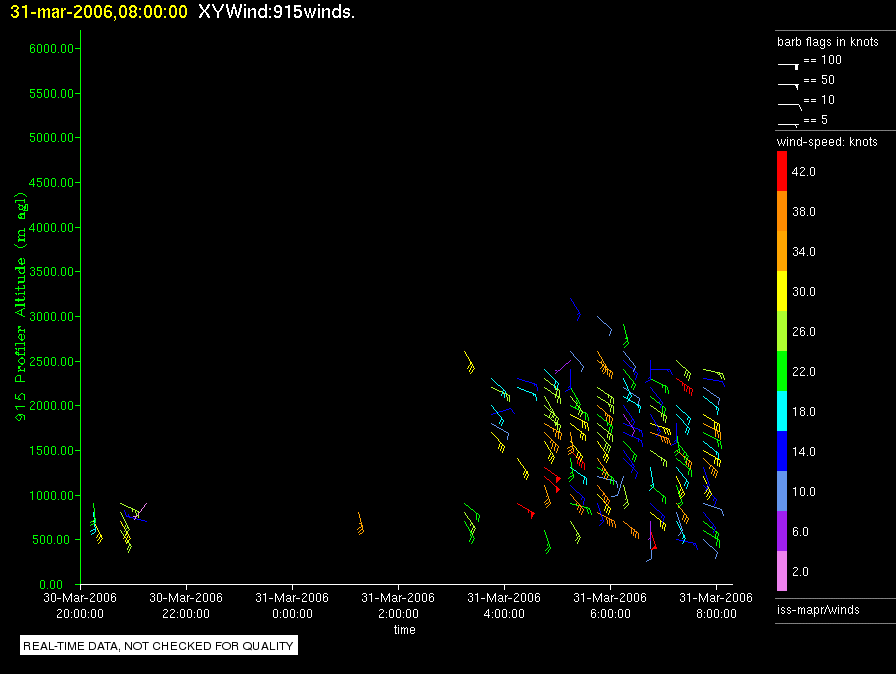Choose the cyan 18.0 knots color band

click(783, 411)
